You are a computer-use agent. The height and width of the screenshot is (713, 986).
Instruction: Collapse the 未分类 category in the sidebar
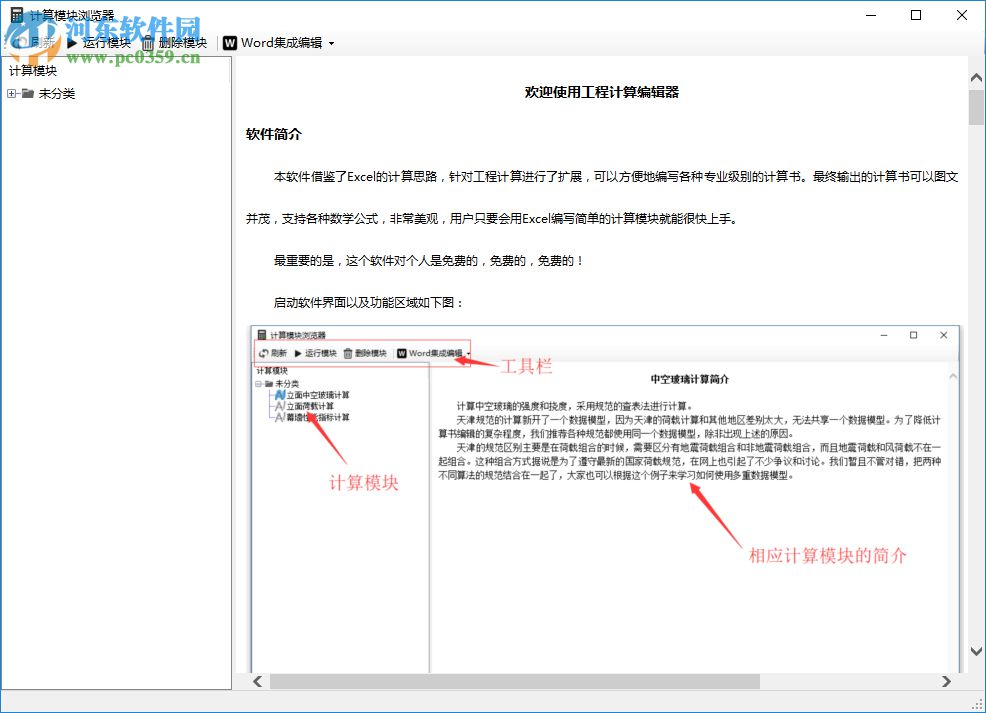(x=13, y=93)
